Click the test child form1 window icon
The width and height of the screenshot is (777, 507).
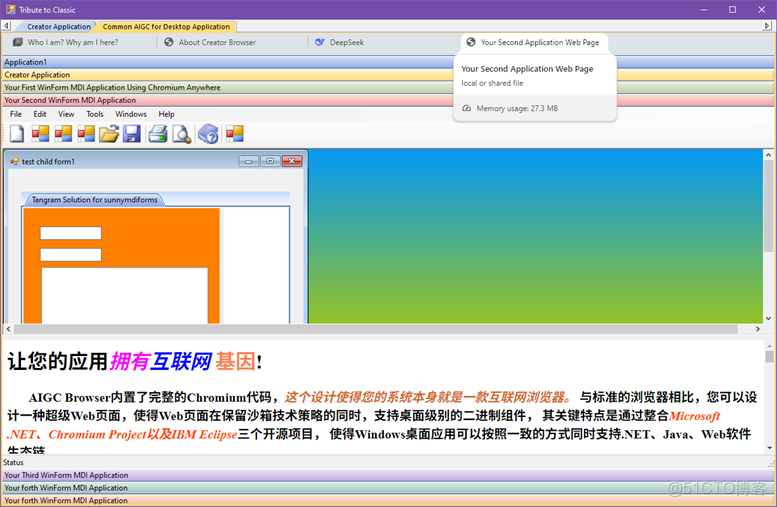pos(14,162)
